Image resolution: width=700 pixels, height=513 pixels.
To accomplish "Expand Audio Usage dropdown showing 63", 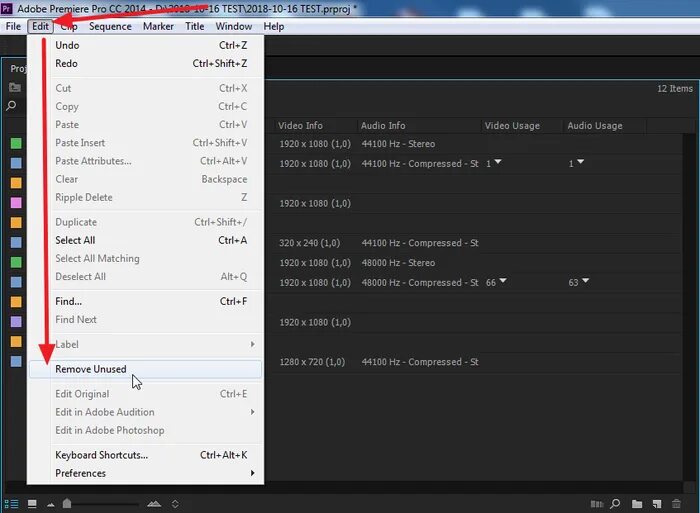I will [x=586, y=281].
